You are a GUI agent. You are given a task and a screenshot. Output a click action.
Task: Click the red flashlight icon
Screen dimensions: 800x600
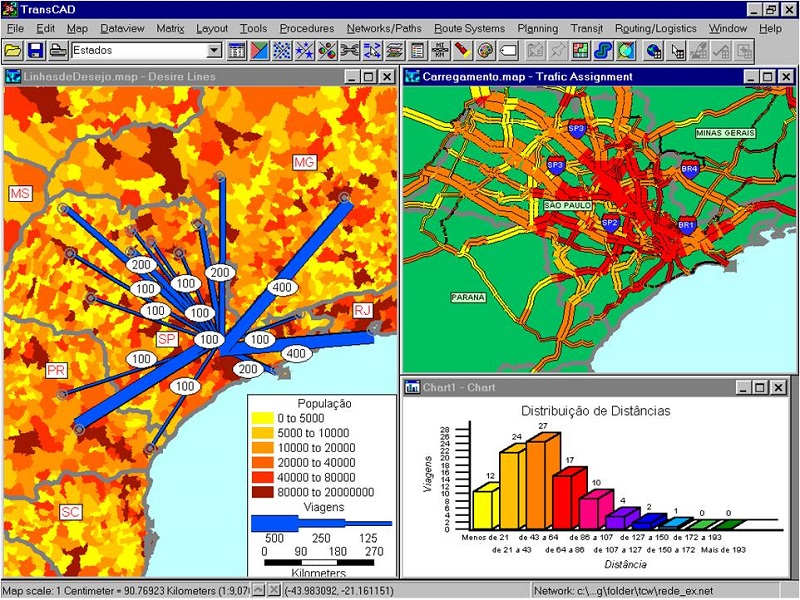(x=462, y=51)
